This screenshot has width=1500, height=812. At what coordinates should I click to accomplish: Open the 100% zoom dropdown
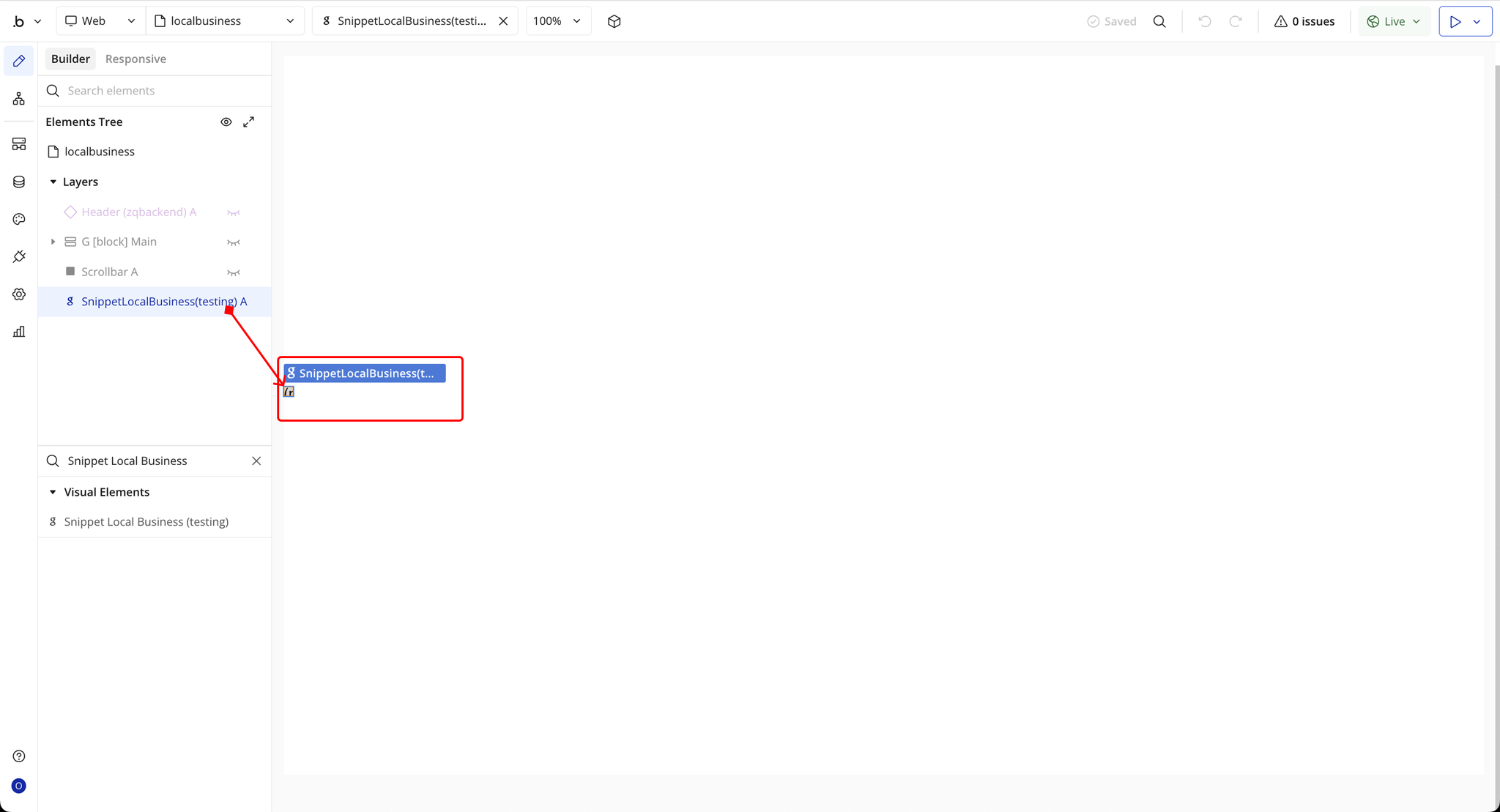pyautogui.click(x=557, y=21)
